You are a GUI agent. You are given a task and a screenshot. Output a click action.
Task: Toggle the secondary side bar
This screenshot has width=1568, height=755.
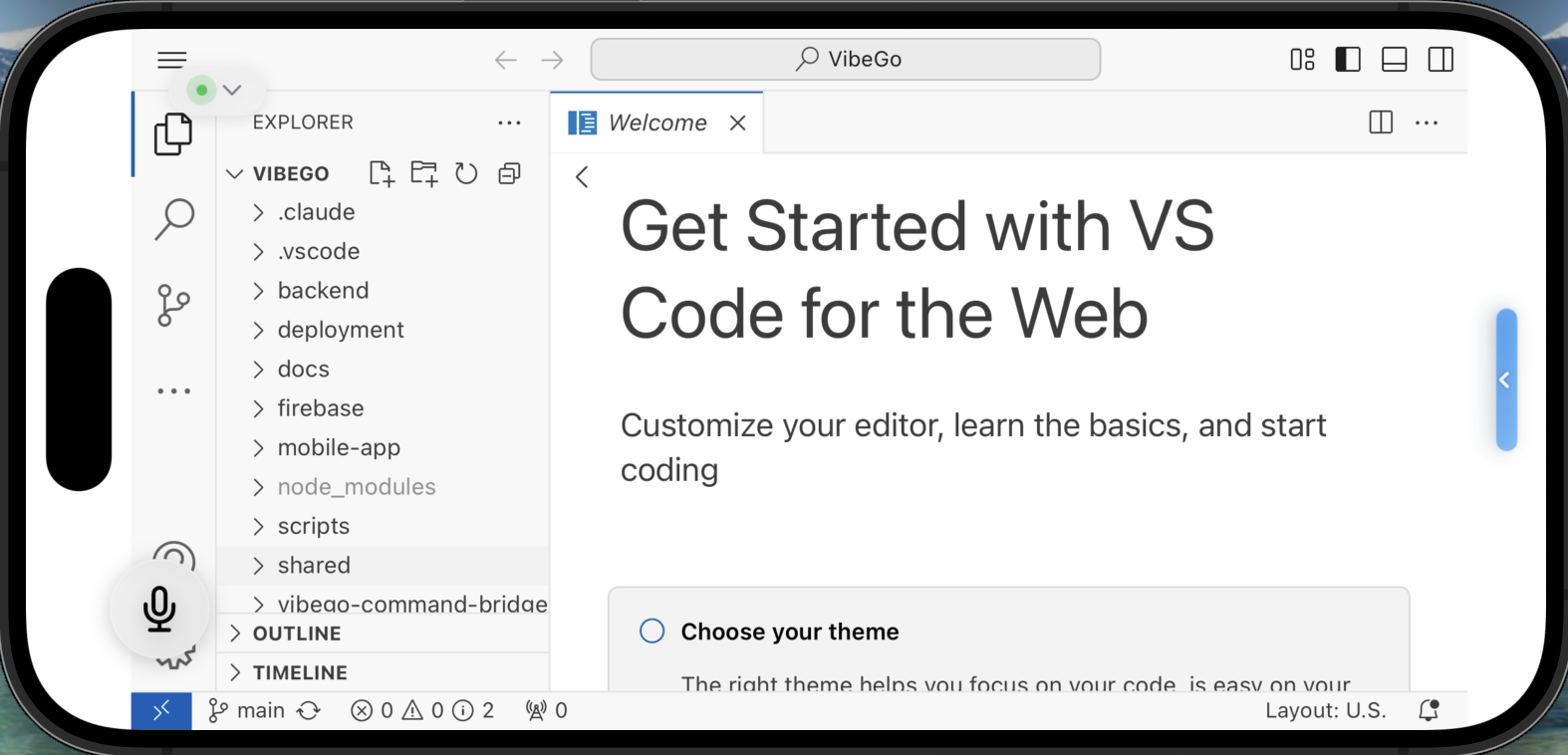pos(1440,60)
